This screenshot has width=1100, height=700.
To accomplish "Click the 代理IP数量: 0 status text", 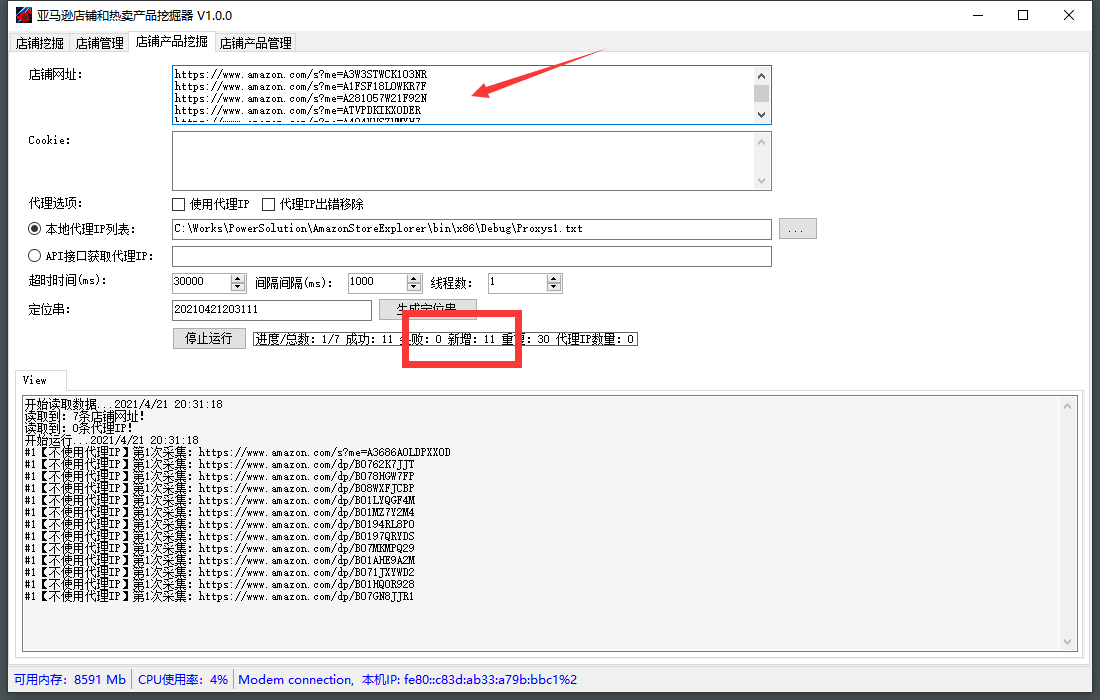I will 595,339.
